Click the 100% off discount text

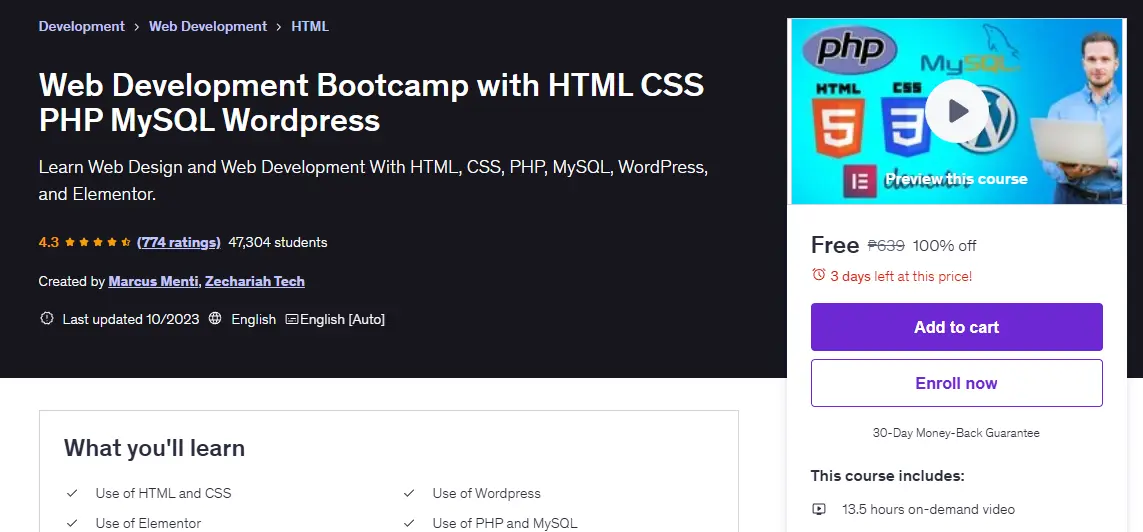[x=945, y=246]
